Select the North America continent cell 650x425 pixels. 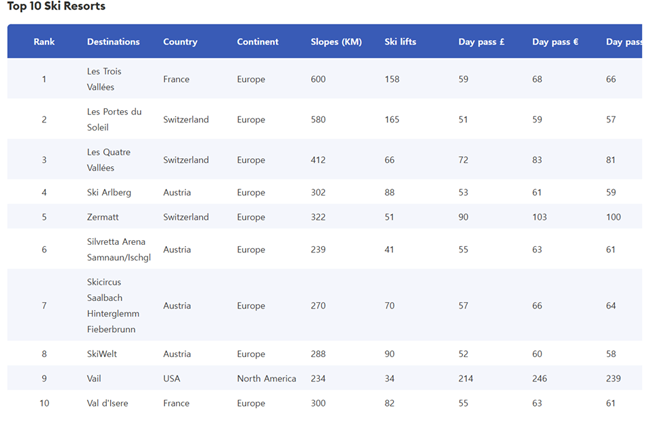coord(268,379)
